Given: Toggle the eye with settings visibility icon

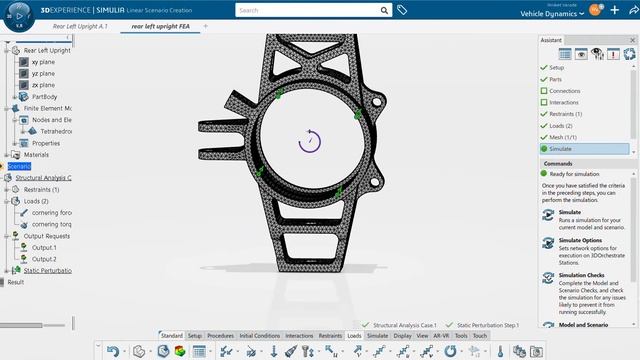Looking at the screenshot, I should 597,54.
